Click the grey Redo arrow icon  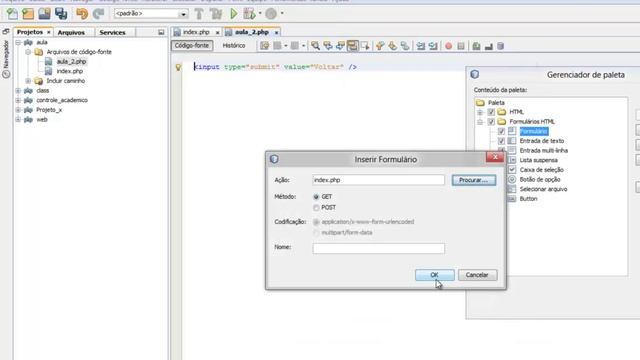(x=98, y=14)
